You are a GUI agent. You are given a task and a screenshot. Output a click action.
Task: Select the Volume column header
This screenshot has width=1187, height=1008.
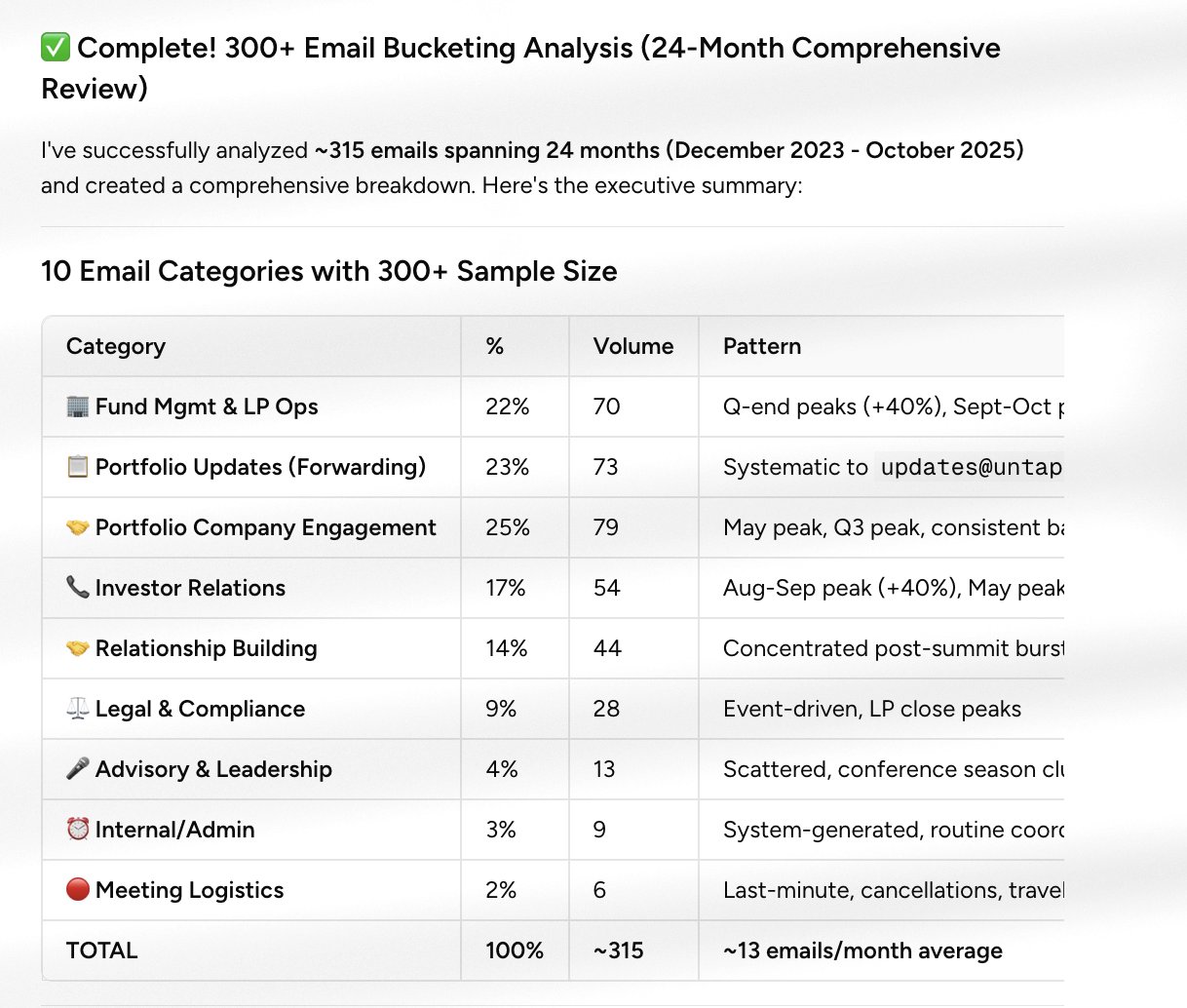click(633, 346)
